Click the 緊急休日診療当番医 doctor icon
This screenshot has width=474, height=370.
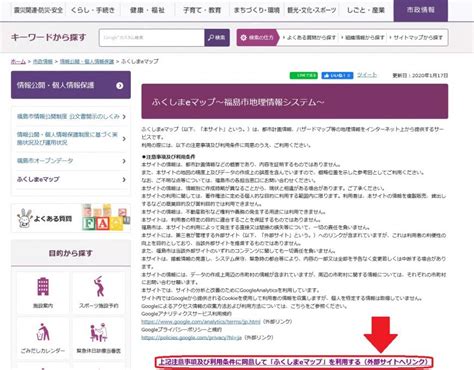(x=99, y=332)
